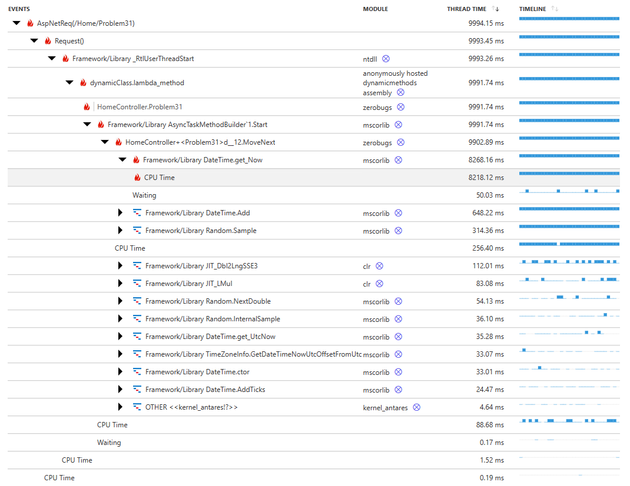Expand the TimeZoneInfo.GetDateTimeNowUtcOffsetFromUtc row
Viewport: 630px width, 486px height.
pos(120,354)
